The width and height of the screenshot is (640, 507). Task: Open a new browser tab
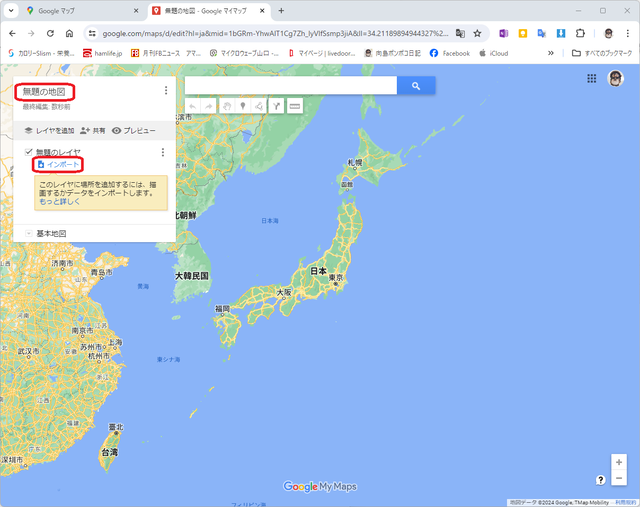pyautogui.click(x=281, y=11)
